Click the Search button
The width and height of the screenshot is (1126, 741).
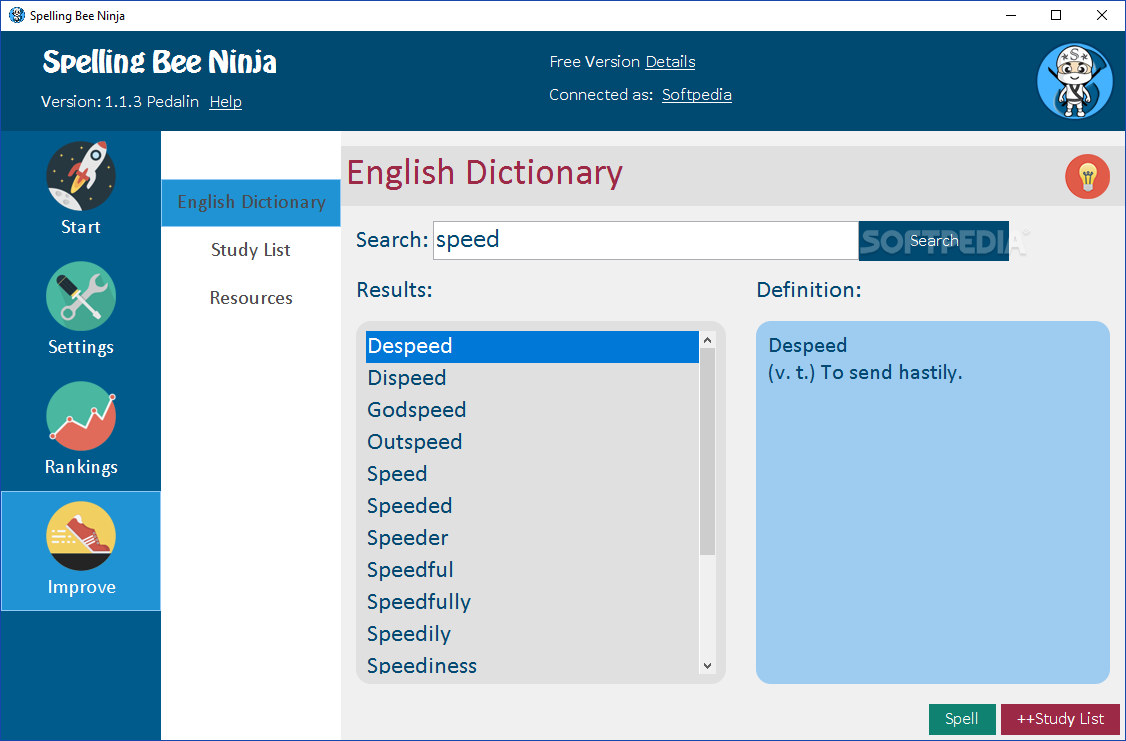pos(934,241)
